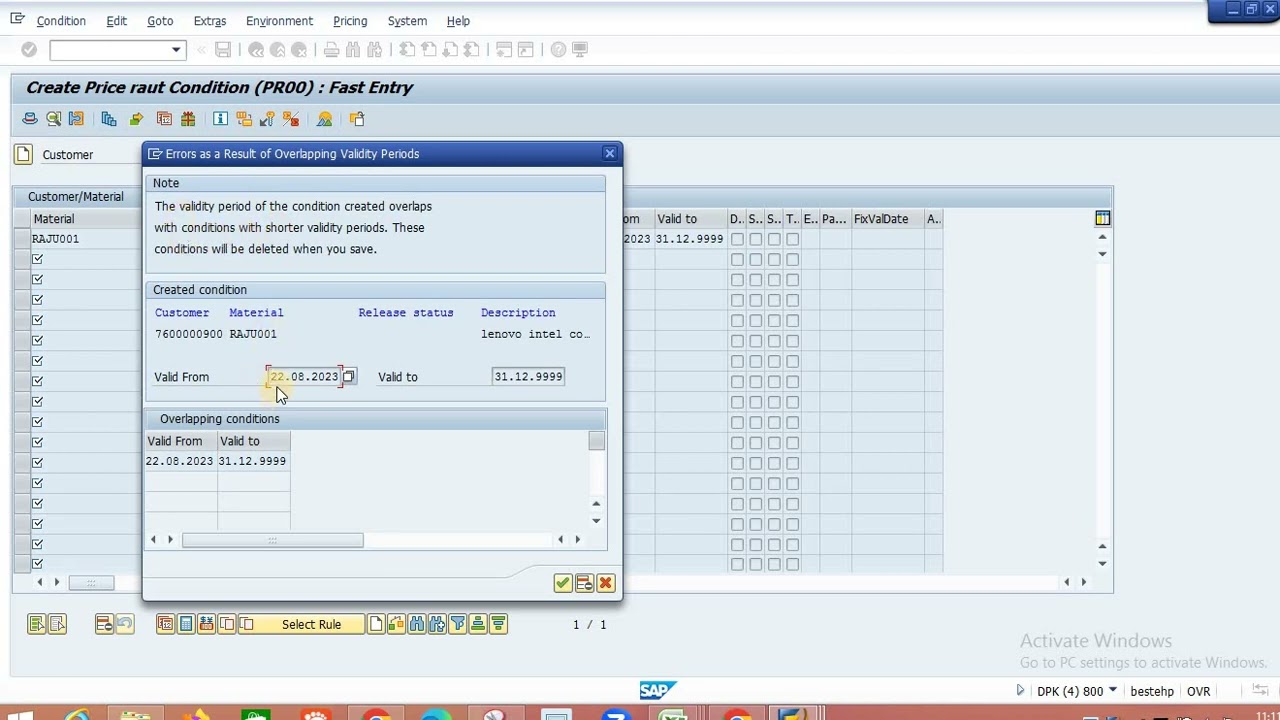Tick the D.. column checkbox in RAJU001 row
The image size is (1280, 720).
pyautogui.click(x=737, y=239)
